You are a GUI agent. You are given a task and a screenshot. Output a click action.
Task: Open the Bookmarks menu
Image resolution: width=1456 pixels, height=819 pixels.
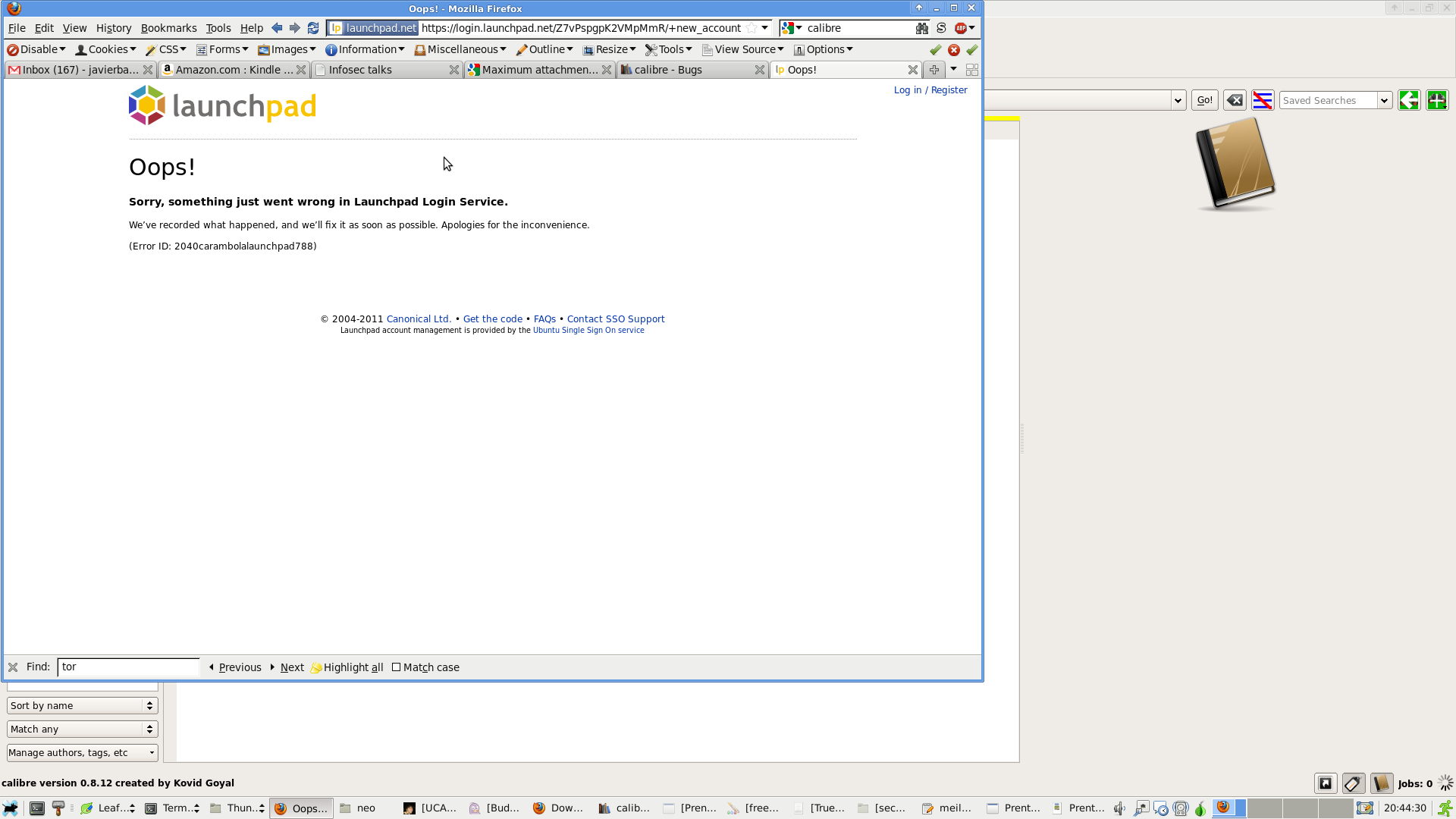(168, 28)
